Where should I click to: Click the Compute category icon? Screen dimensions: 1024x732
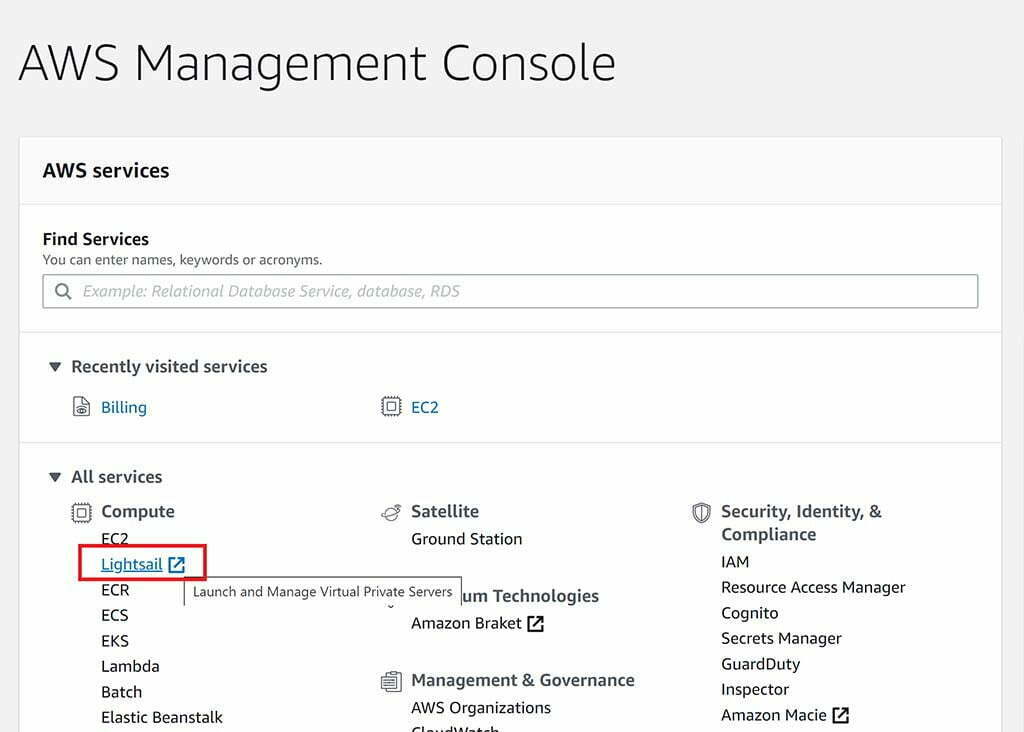point(82,512)
